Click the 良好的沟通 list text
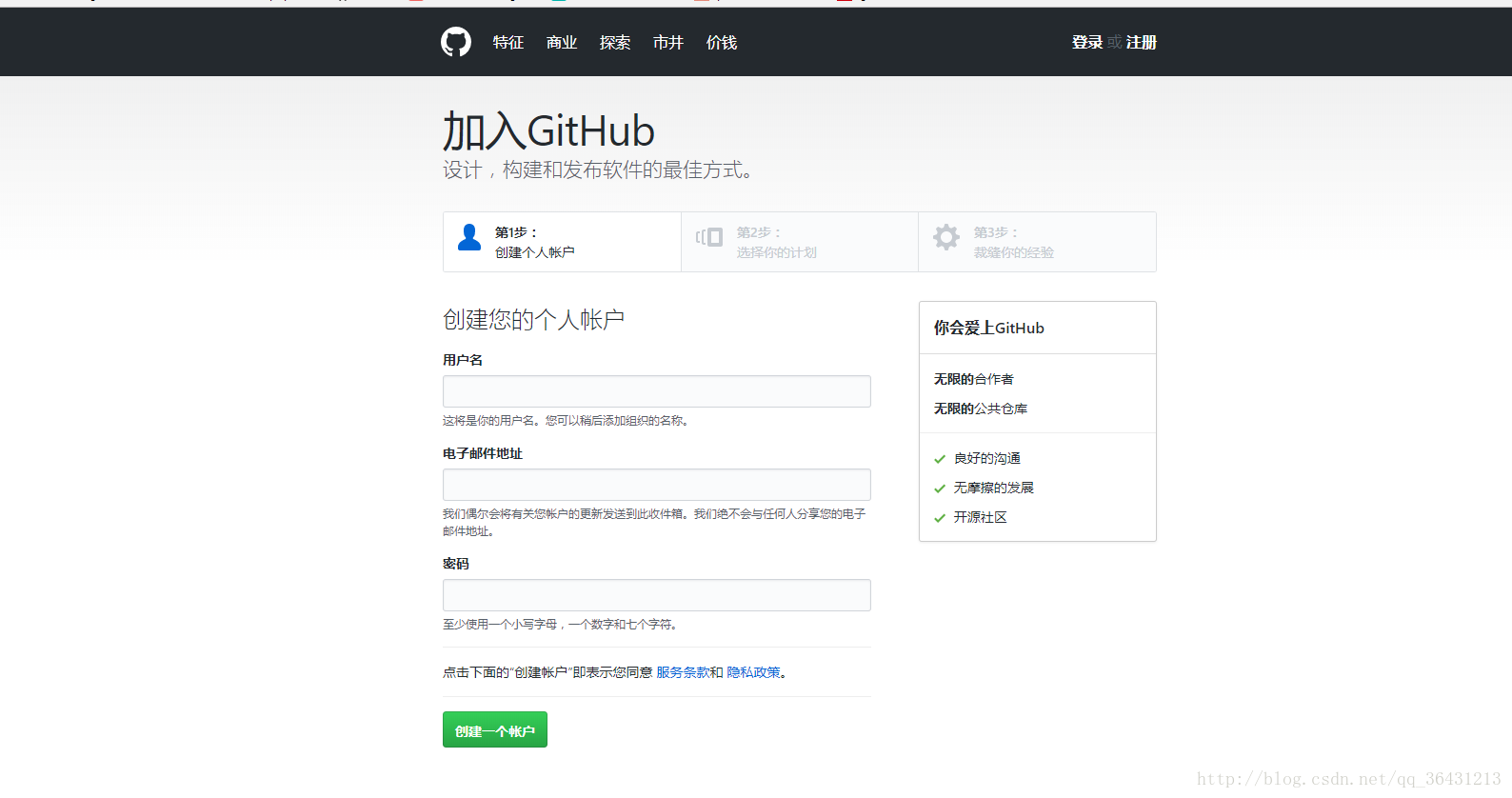The height and width of the screenshot is (798, 1512). [987, 459]
